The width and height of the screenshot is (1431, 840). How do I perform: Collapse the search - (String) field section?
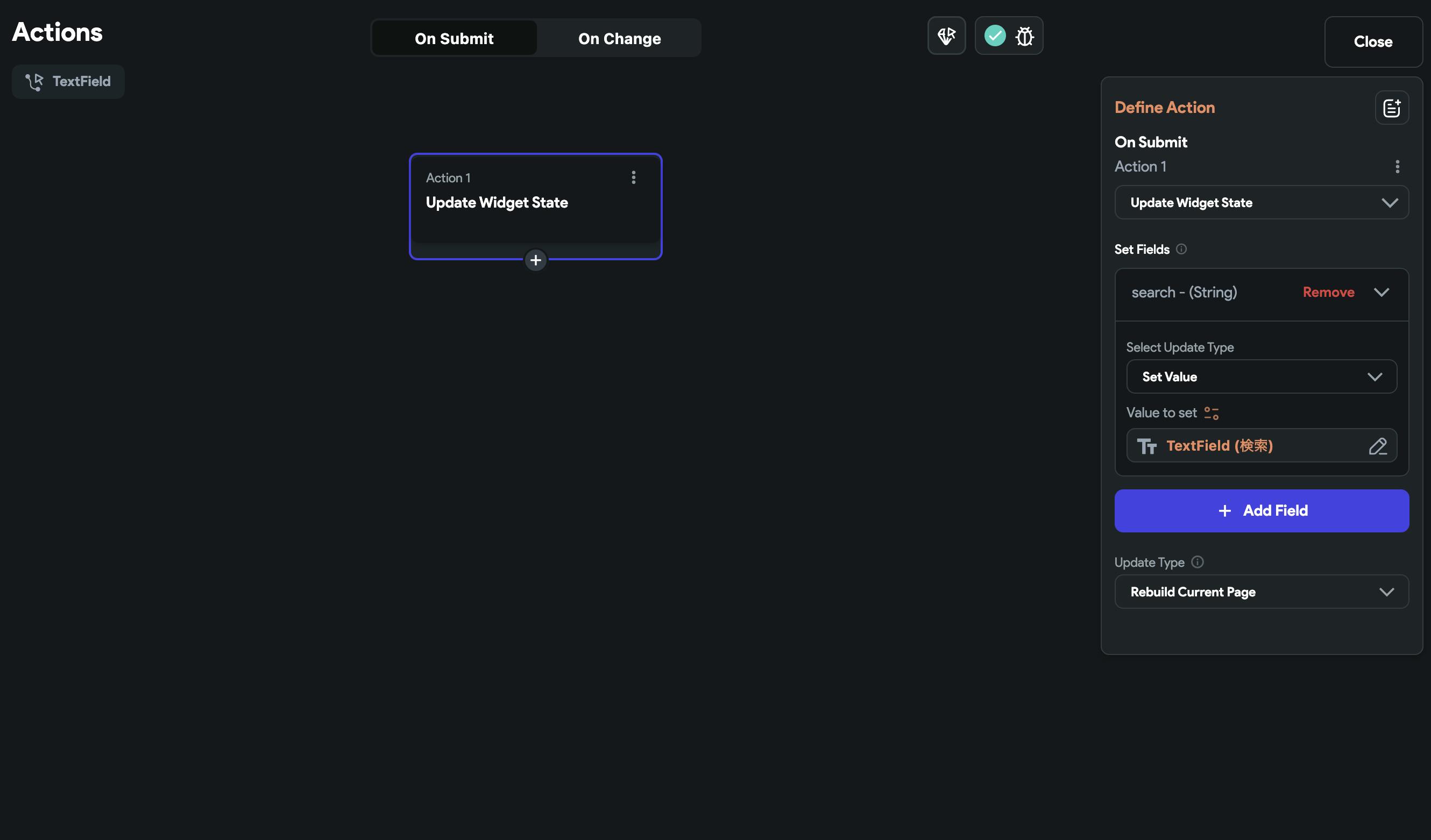pos(1381,293)
